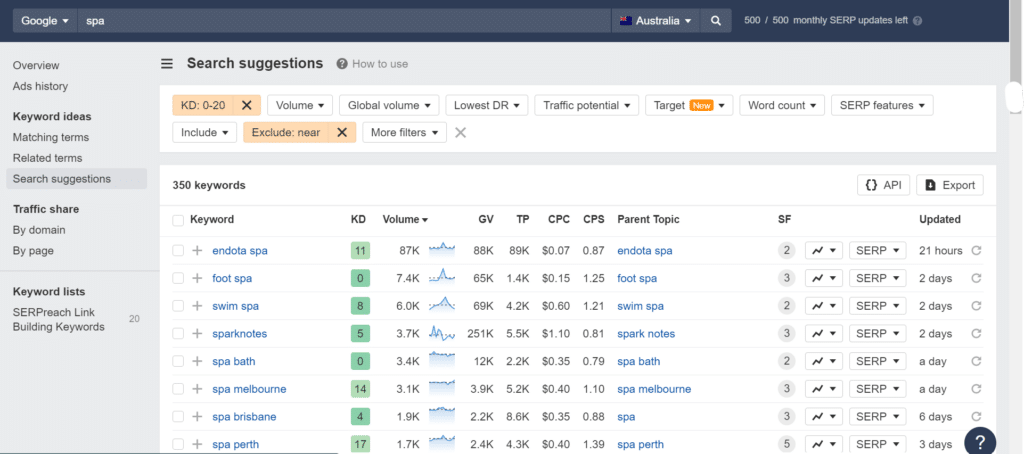Image resolution: width=1024 pixels, height=454 pixels.
Task: Refresh the spa brisbane row data
Action: [976, 417]
